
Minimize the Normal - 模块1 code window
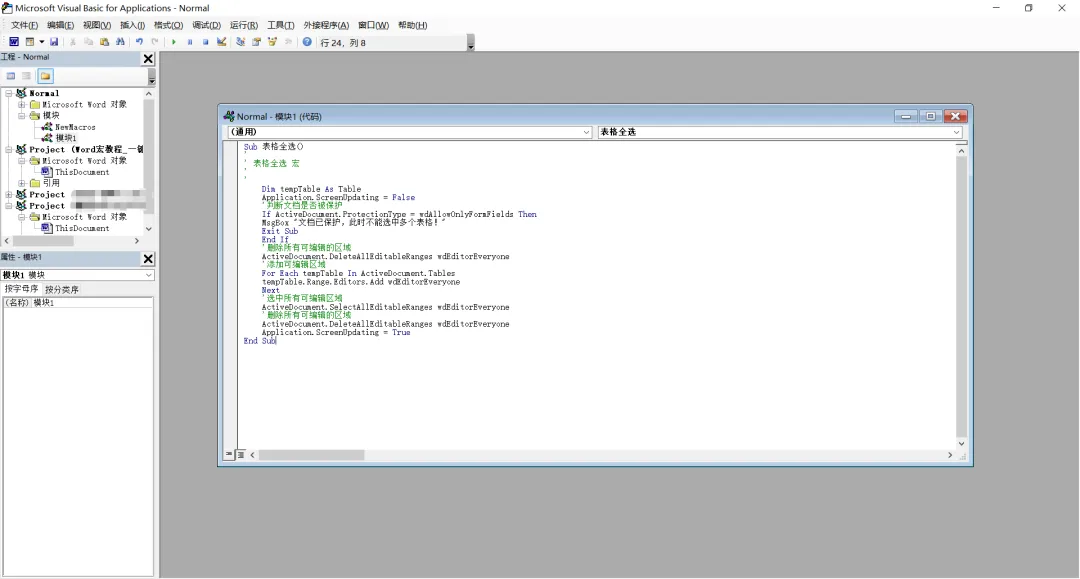(x=906, y=116)
